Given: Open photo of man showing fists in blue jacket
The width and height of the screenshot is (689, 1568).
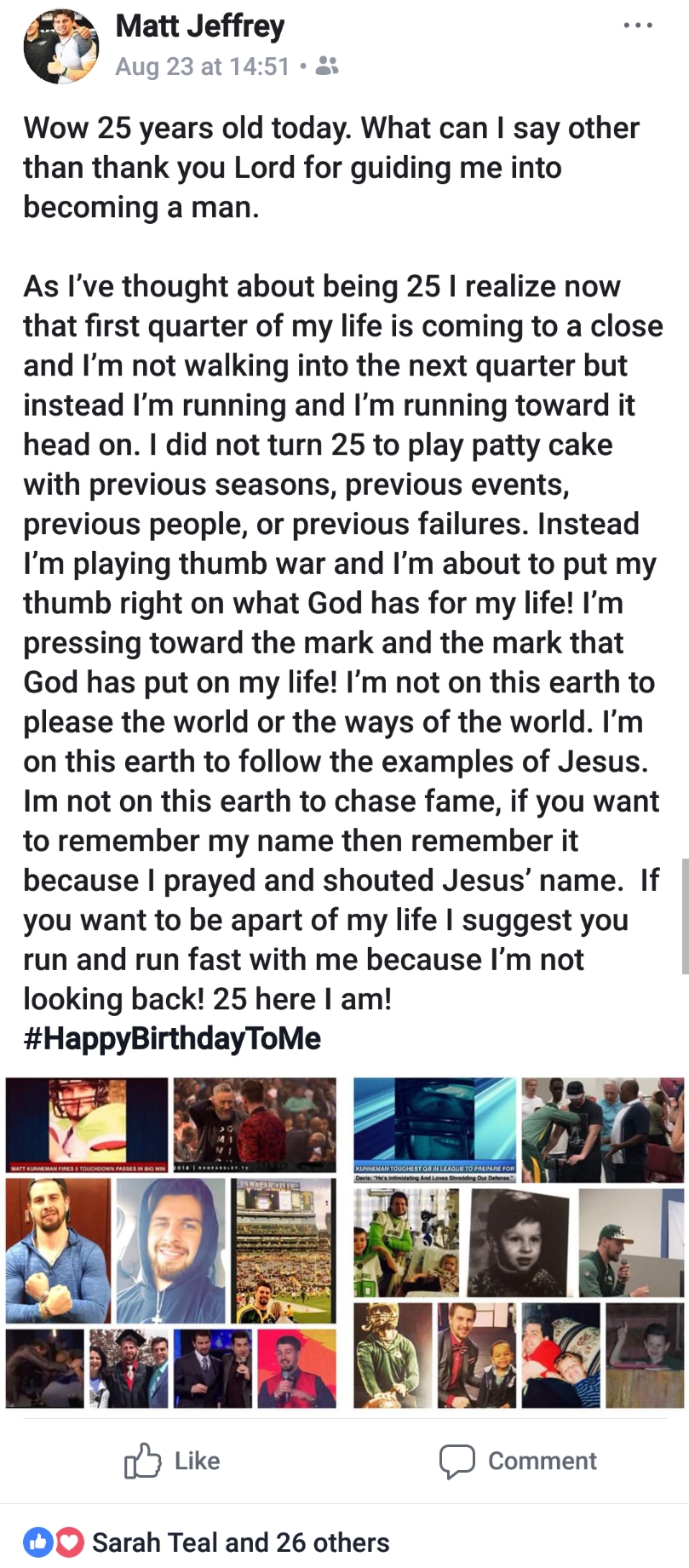Looking at the screenshot, I should click(x=58, y=1252).
